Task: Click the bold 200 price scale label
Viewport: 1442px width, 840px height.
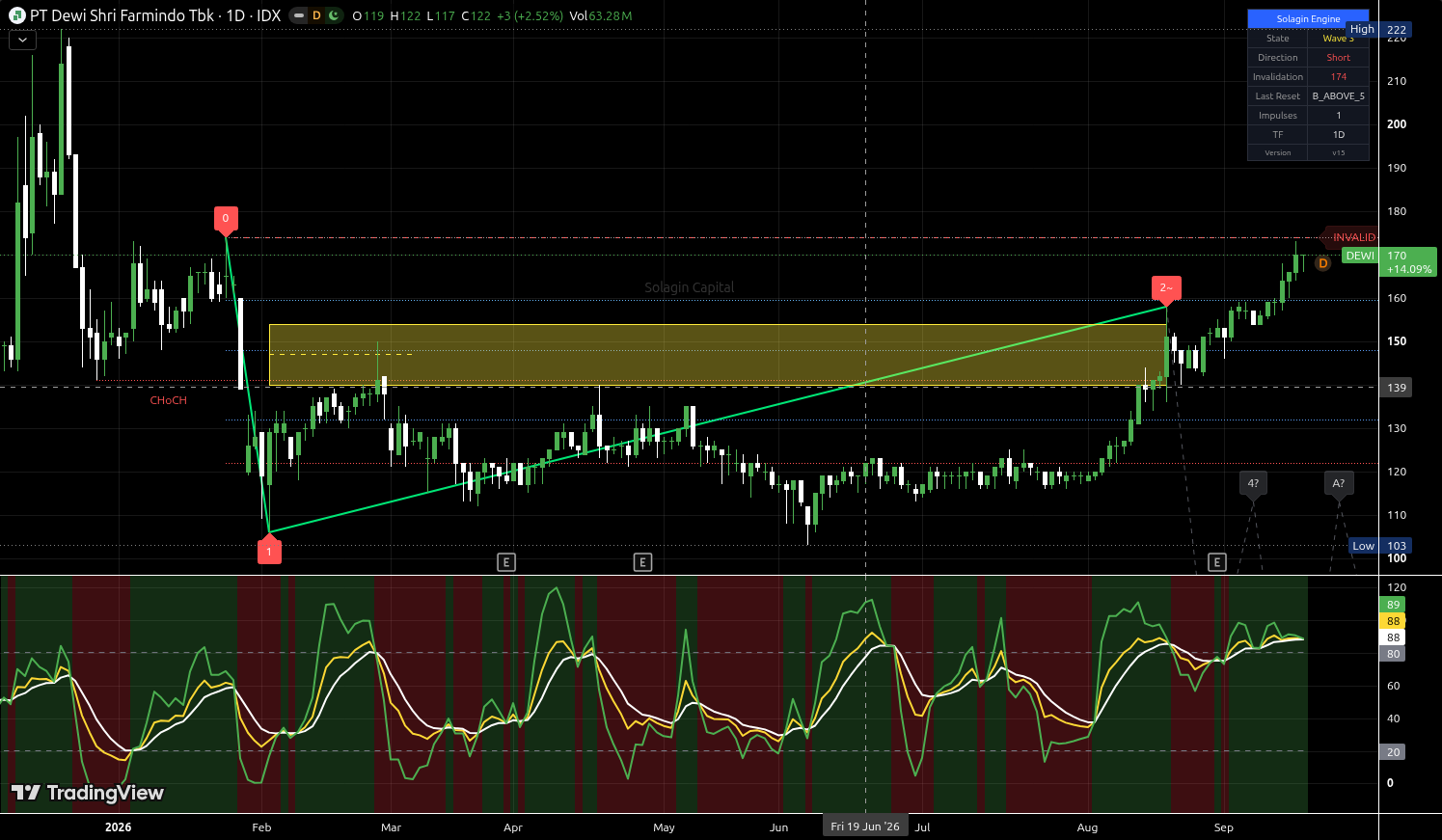Action: (x=1397, y=124)
